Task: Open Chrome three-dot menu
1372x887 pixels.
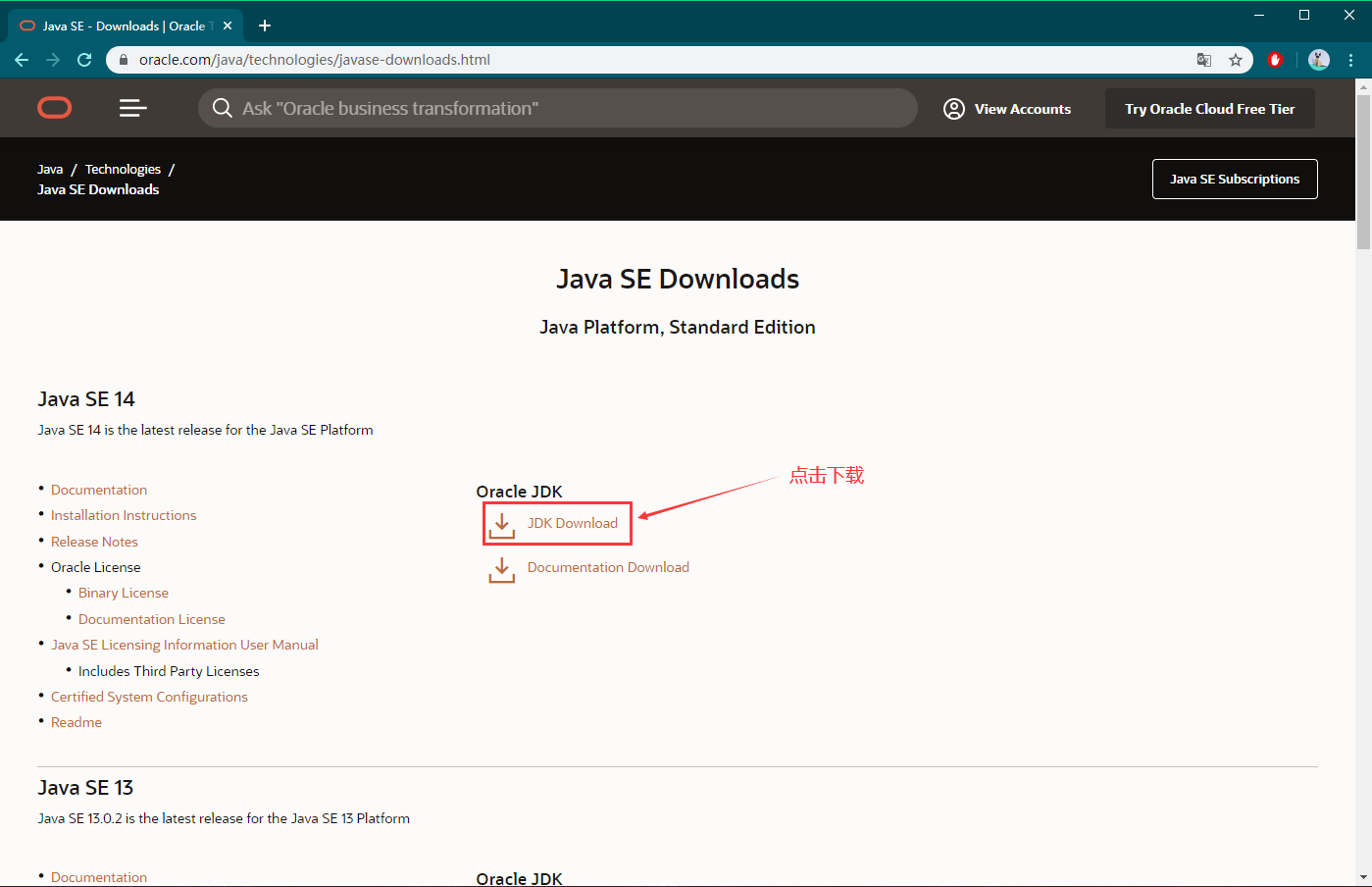Action: [x=1351, y=60]
